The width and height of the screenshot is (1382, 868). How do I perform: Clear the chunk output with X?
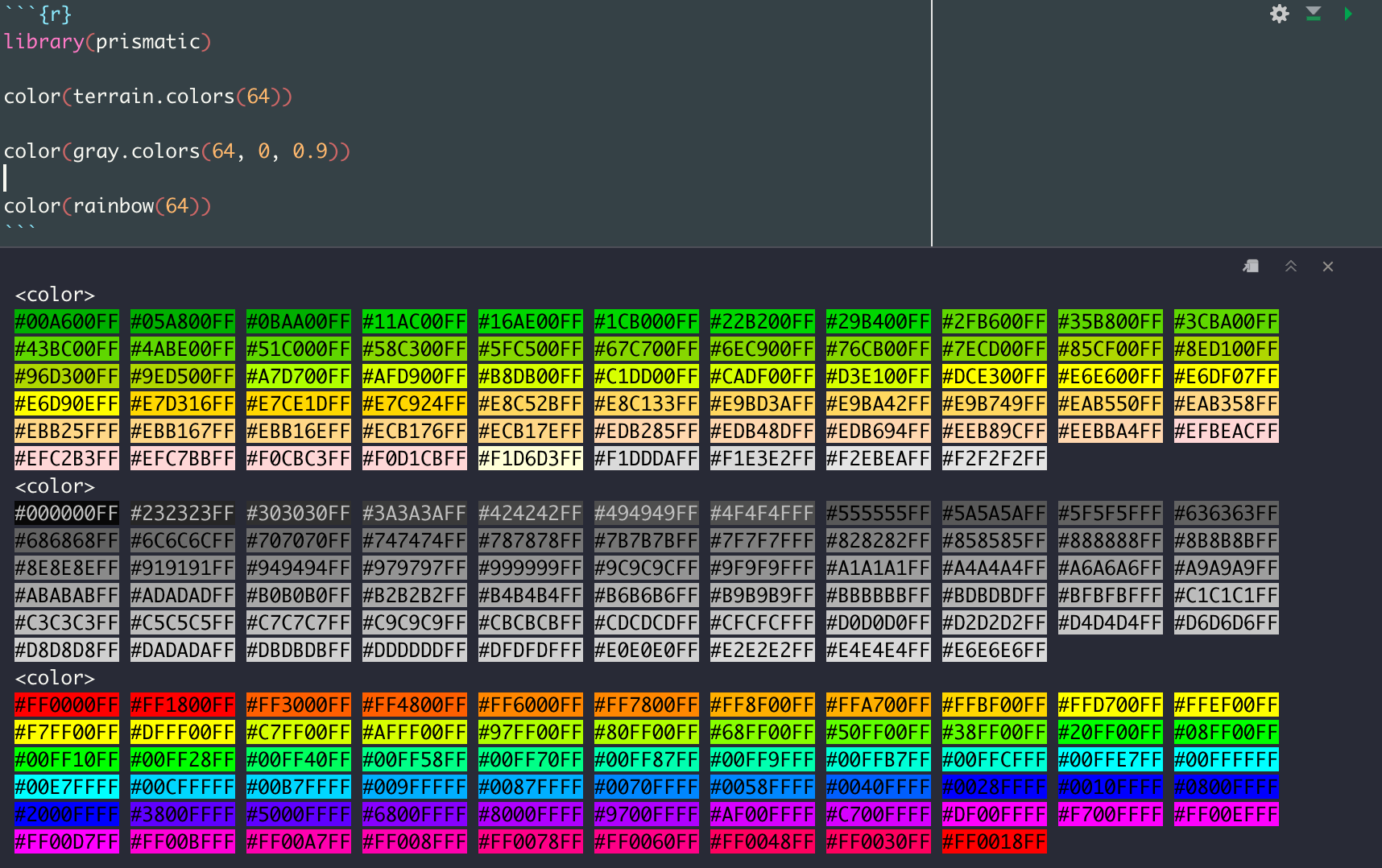(1328, 267)
